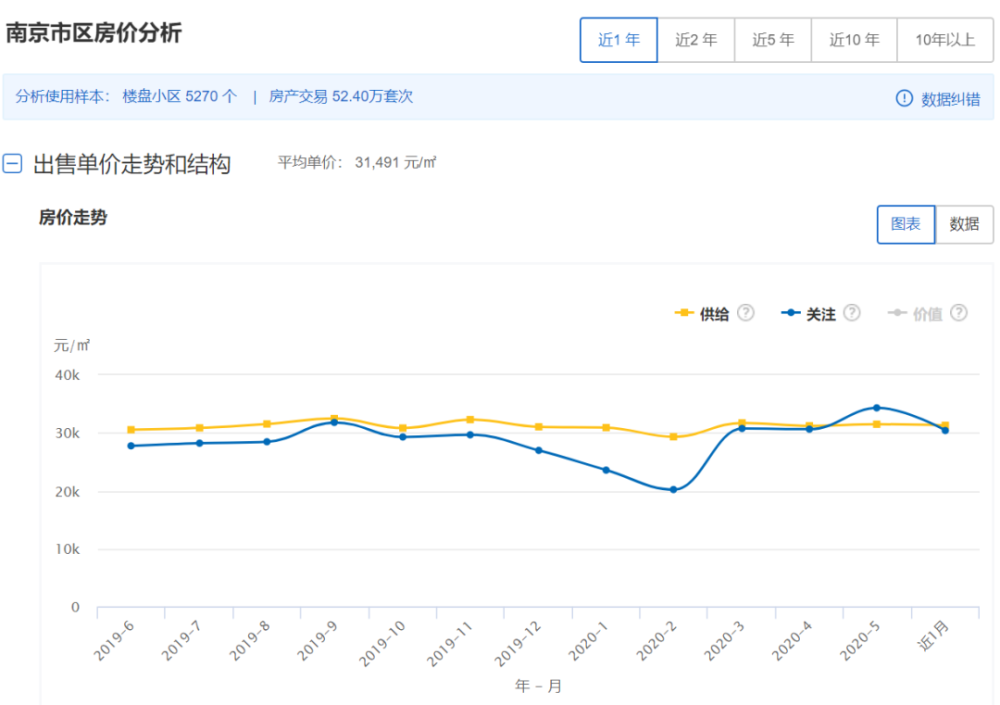Click the 2020-5 blue peak data point
1000x705 pixels.
[876, 408]
